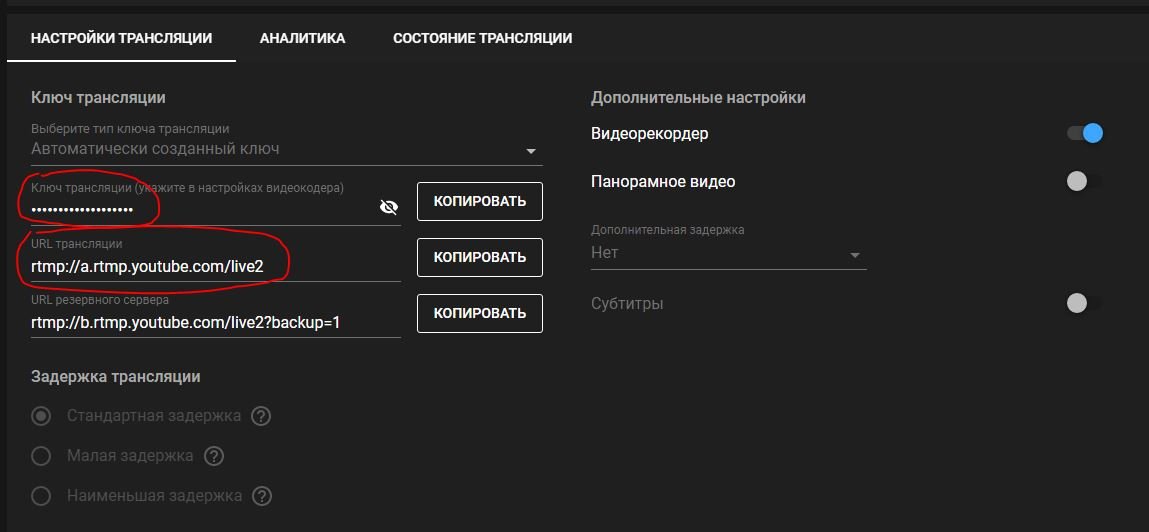Switch to the Аналитика tab
Image resolution: width=1149 pixels, height=532 pixels.
(x=302, y=38)
